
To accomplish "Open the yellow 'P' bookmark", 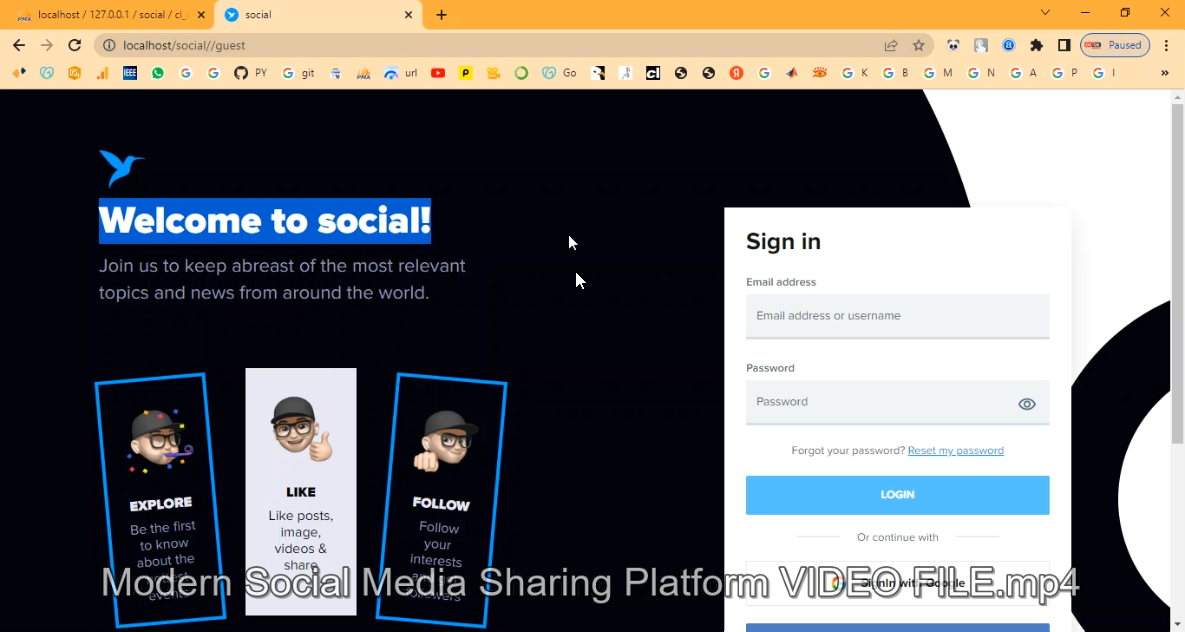I will pos(466,73).
